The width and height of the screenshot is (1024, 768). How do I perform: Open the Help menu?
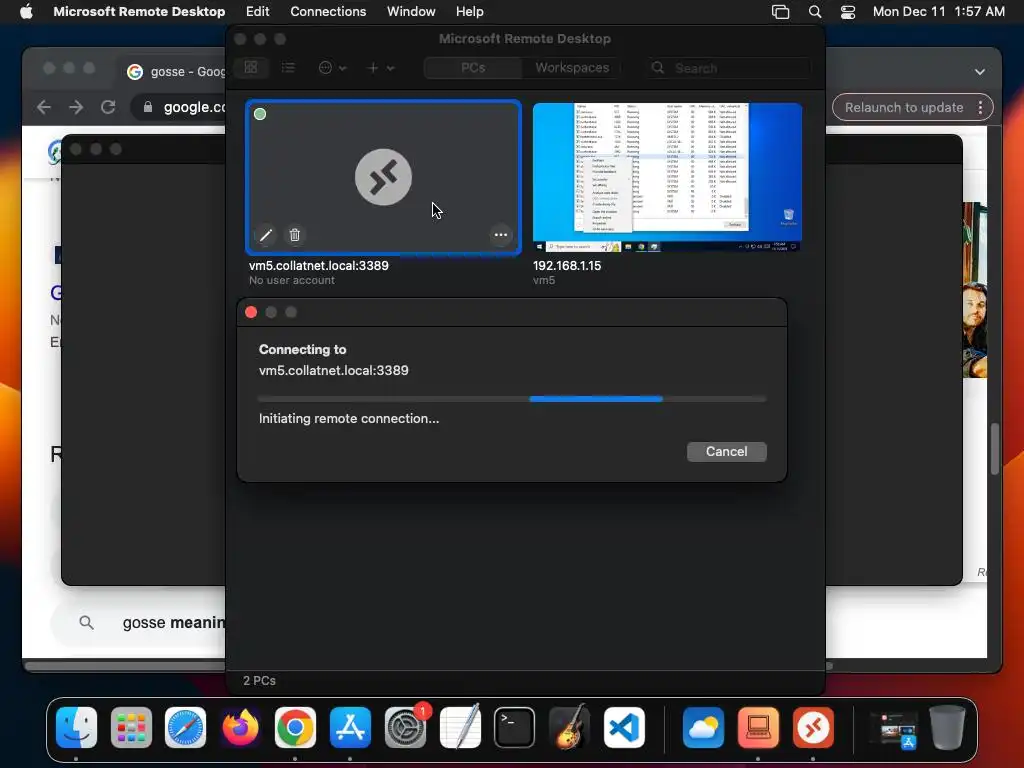coord(470,12)
